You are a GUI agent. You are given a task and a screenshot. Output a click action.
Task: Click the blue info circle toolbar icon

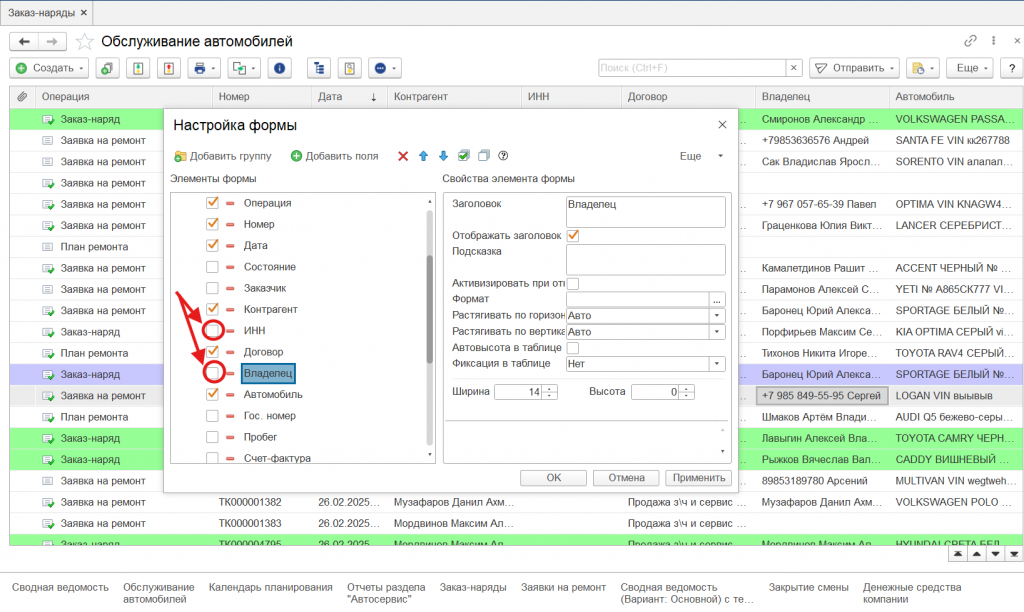click(x=279, y=68)
